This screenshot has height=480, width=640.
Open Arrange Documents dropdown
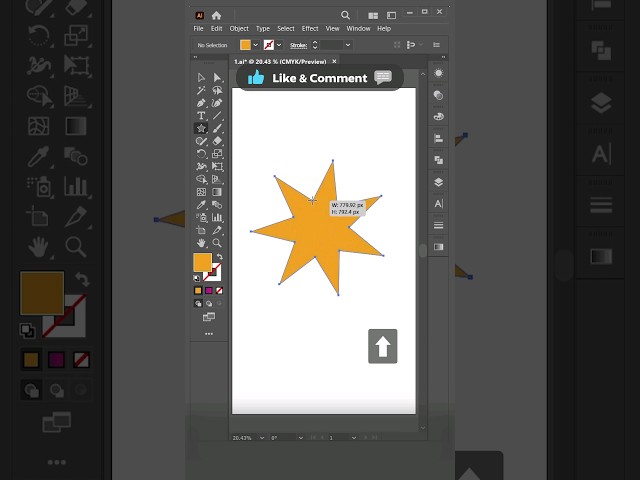pyautogui.click(x=373, y=16)
